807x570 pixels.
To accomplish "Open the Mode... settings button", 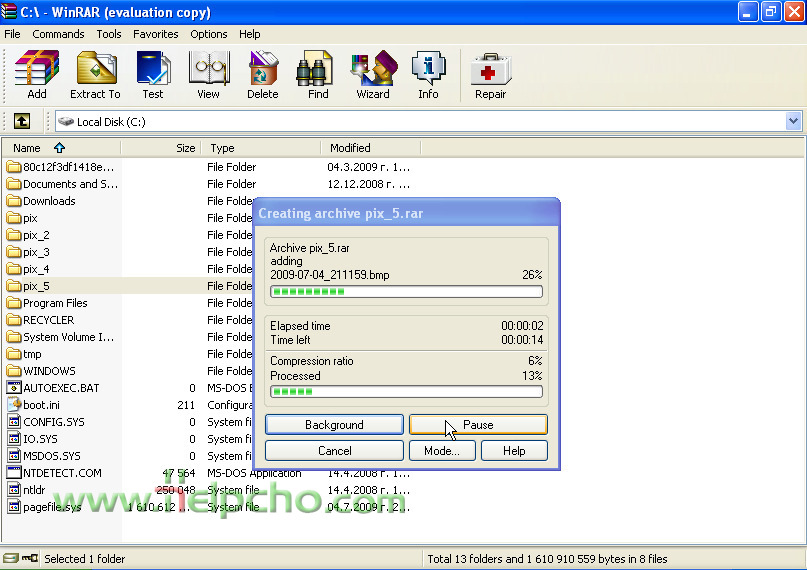I will click(x=442, y=451).
